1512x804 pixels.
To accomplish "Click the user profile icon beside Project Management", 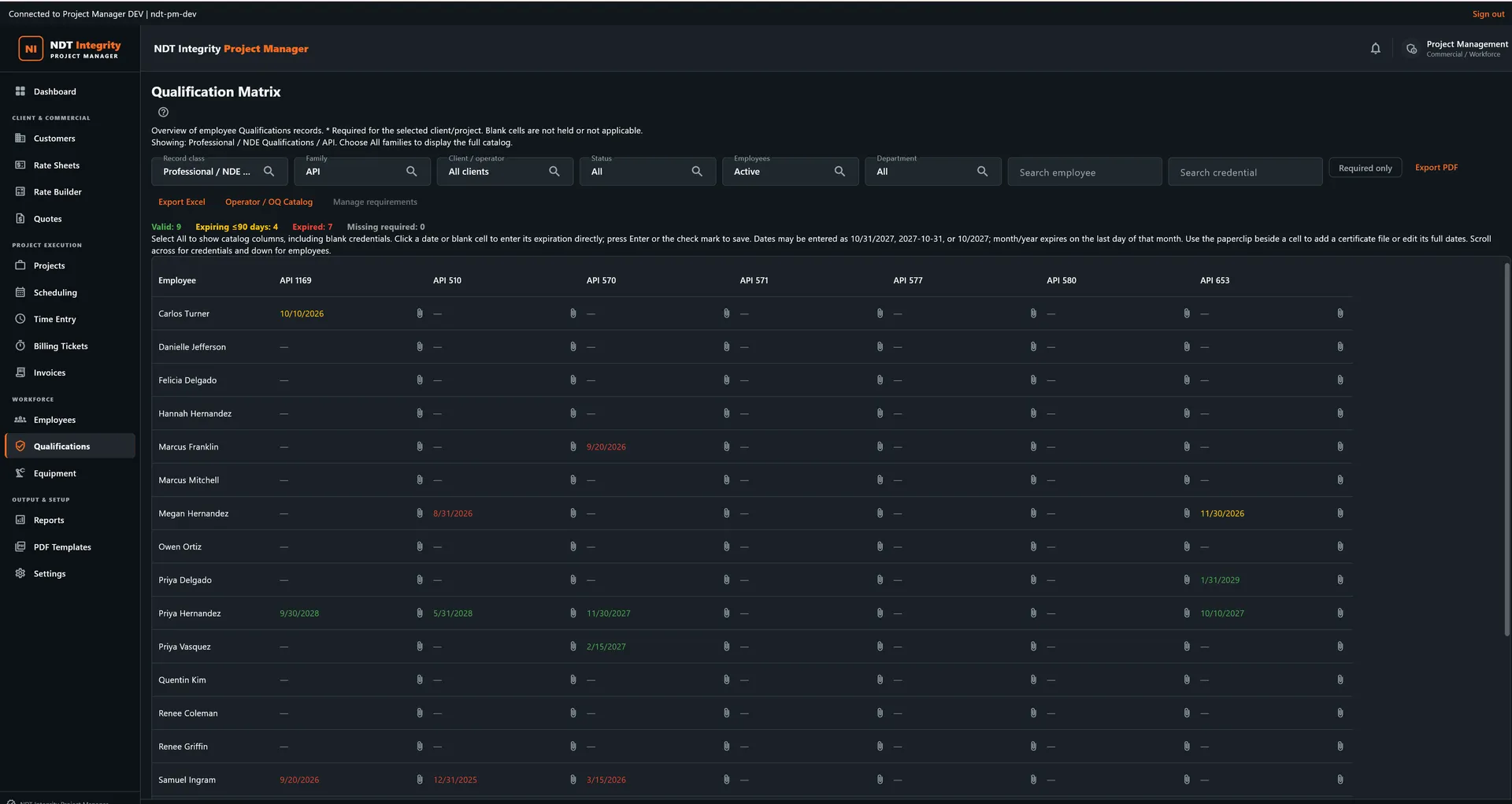I will coord(1411,49).
